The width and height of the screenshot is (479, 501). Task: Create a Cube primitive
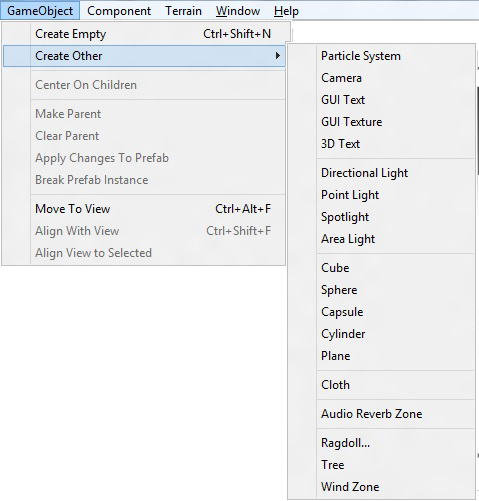[381, 268]
